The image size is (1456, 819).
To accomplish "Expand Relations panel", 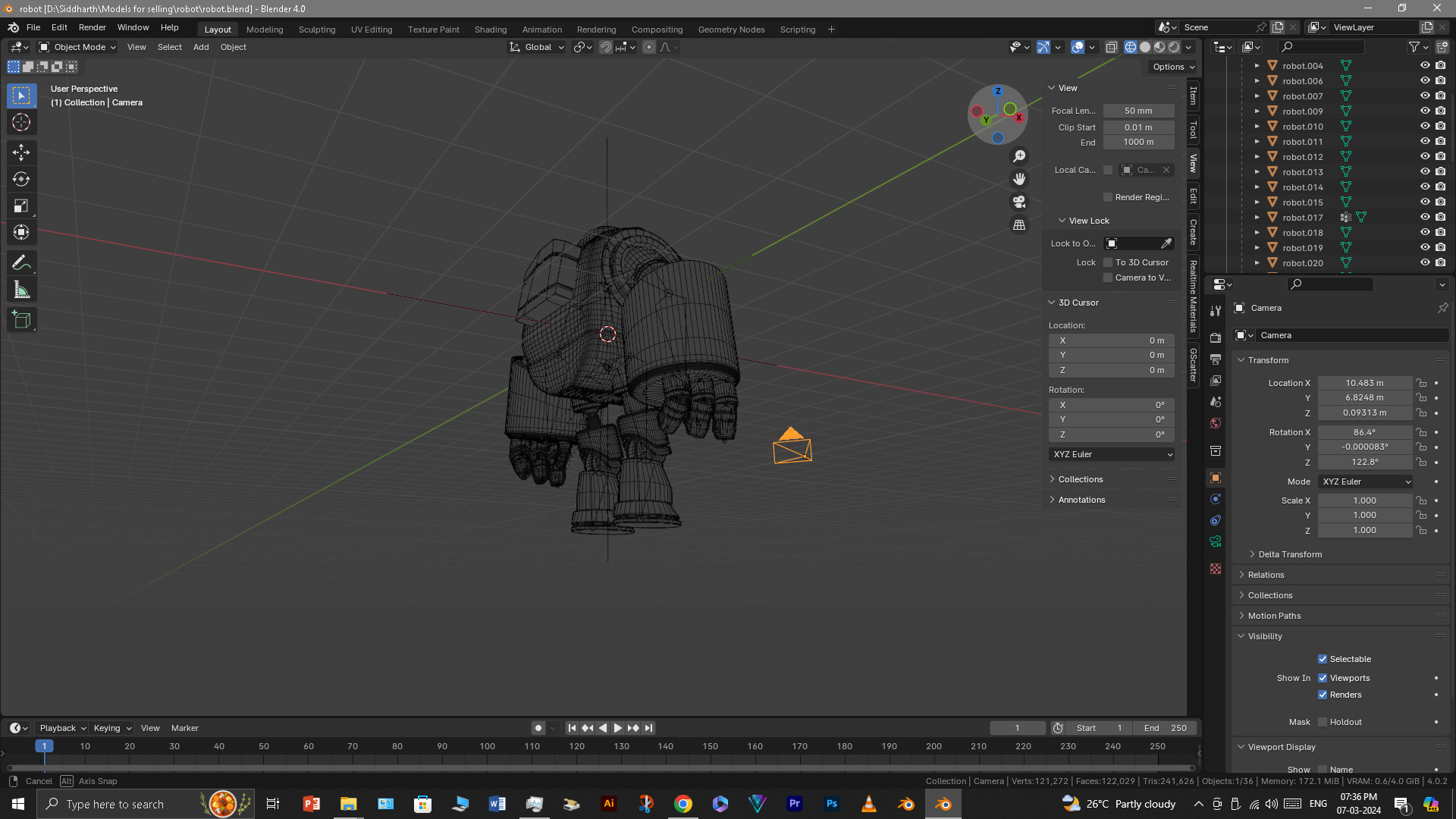I will coord(1266,575).
